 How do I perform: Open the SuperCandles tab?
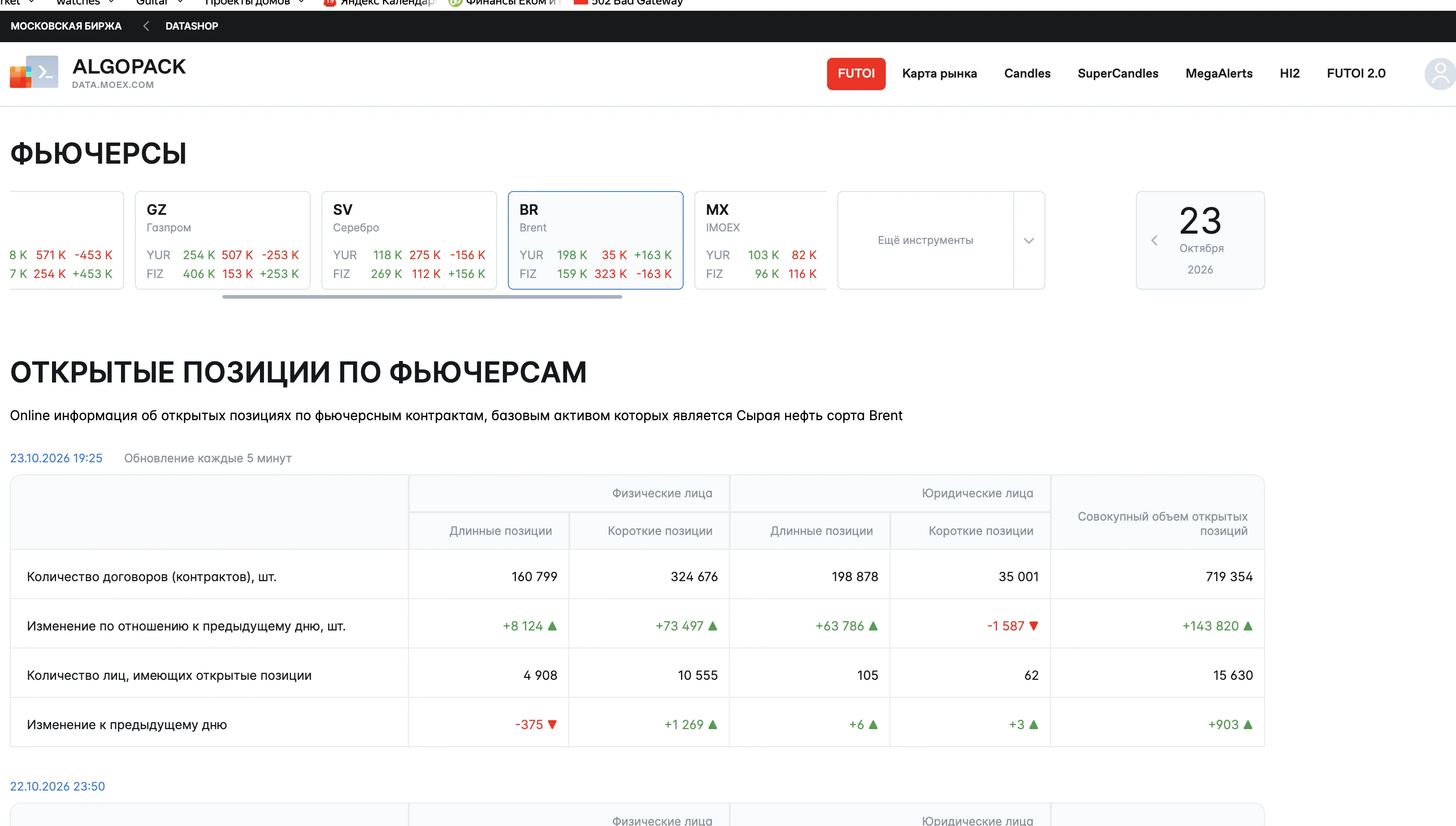pyautogui.click(x=1118, y=73)
